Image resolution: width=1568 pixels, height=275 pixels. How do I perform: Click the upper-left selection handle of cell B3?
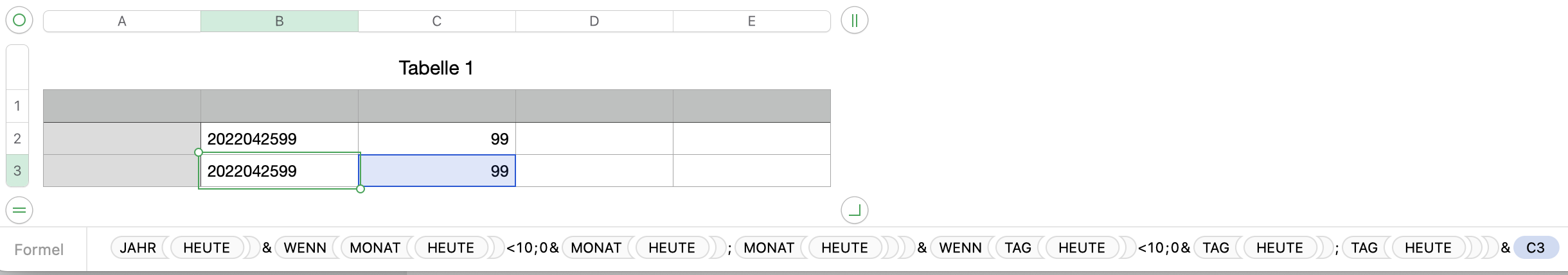coord(199,152)
